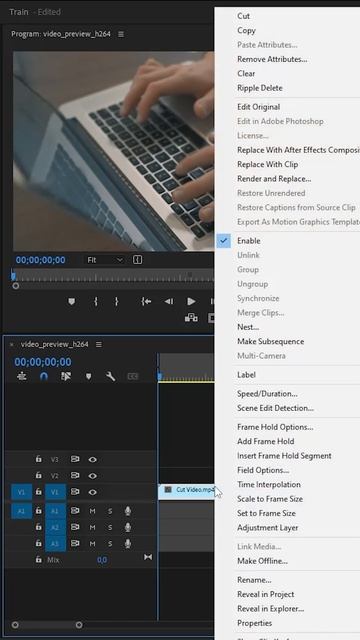
Task: Toggle sync lock for video track V1
Action: 75,492
